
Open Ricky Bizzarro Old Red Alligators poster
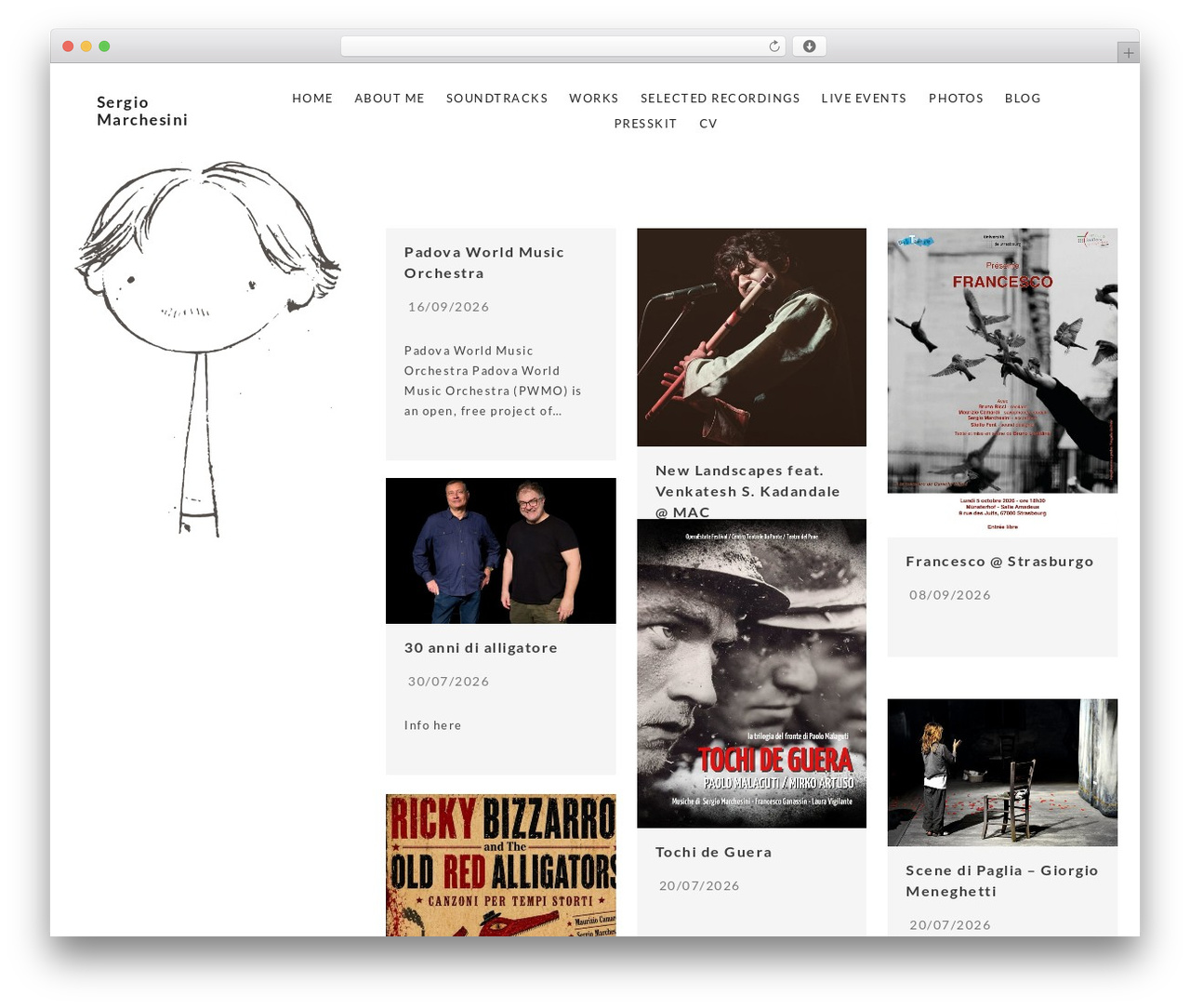click(x=500, y=865)
